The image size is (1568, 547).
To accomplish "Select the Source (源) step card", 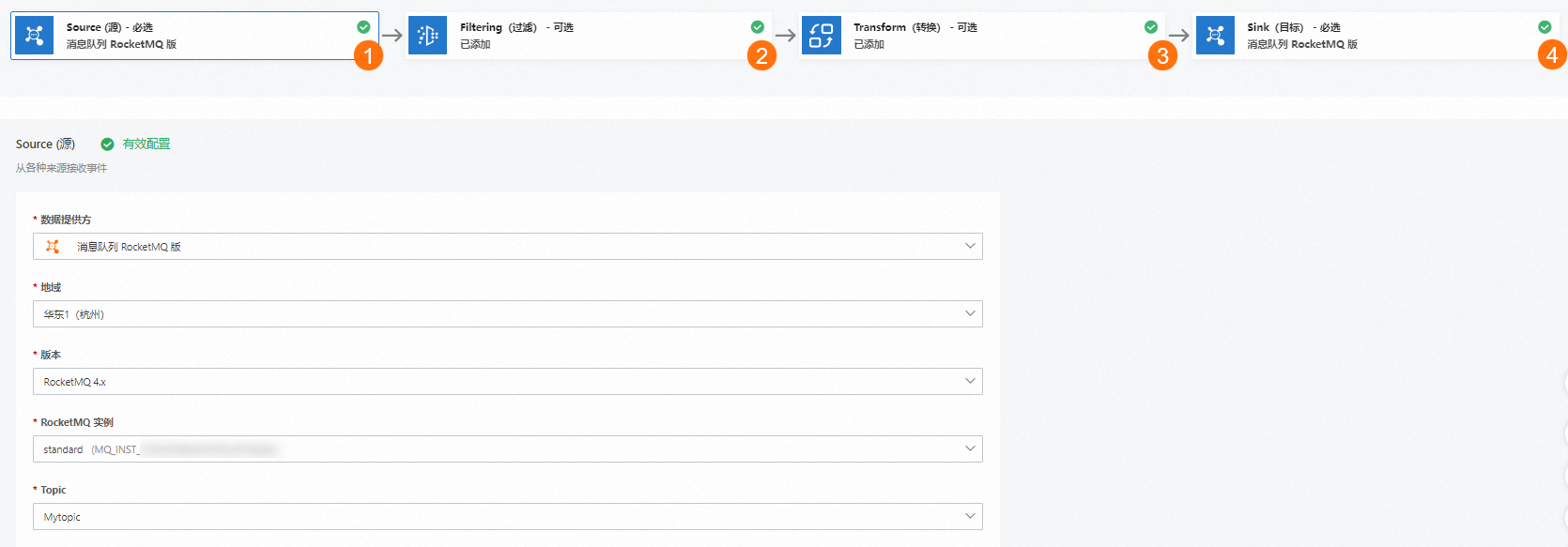I will point(194,36).
